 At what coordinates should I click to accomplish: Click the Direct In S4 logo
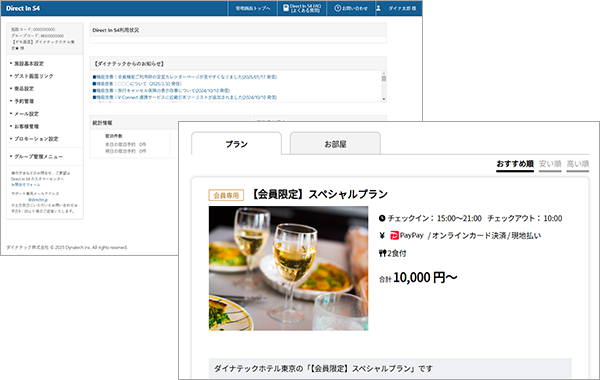tap(23, 8)
